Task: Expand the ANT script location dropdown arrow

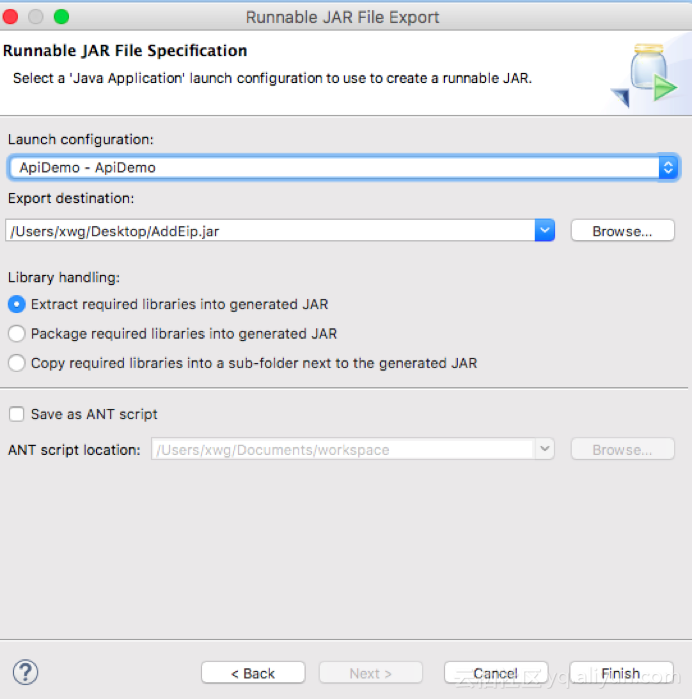Action: tap(544, 449)
